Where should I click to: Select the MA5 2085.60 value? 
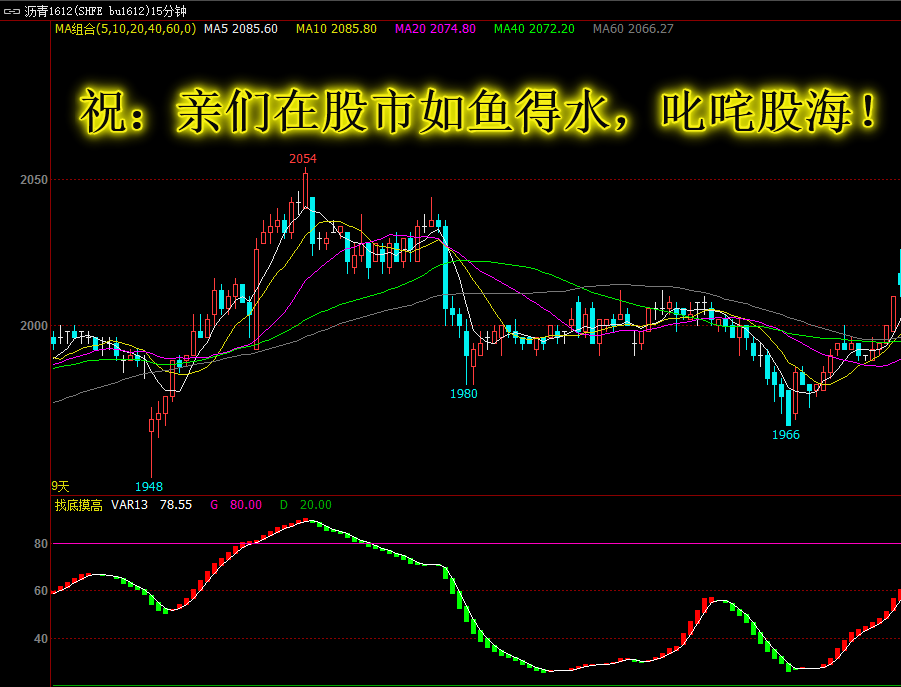click(241, 29)
